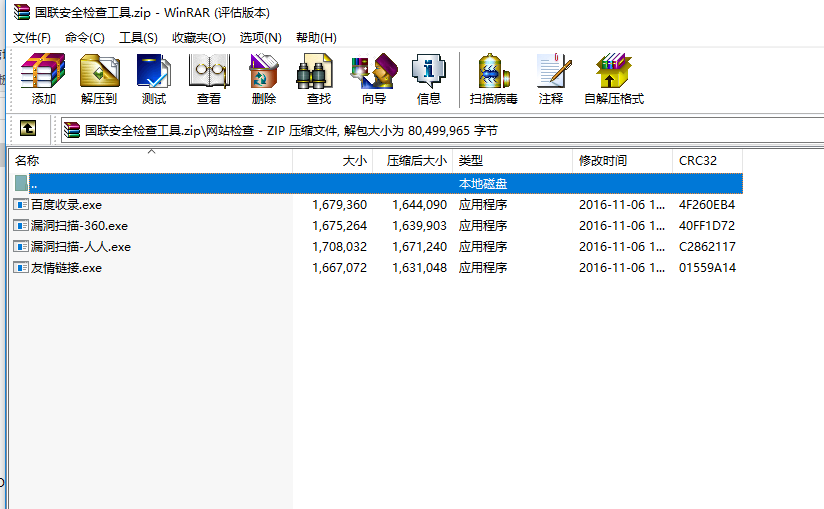Select file 友情链接.exe
Screen dimensions: 824x509
66,268
